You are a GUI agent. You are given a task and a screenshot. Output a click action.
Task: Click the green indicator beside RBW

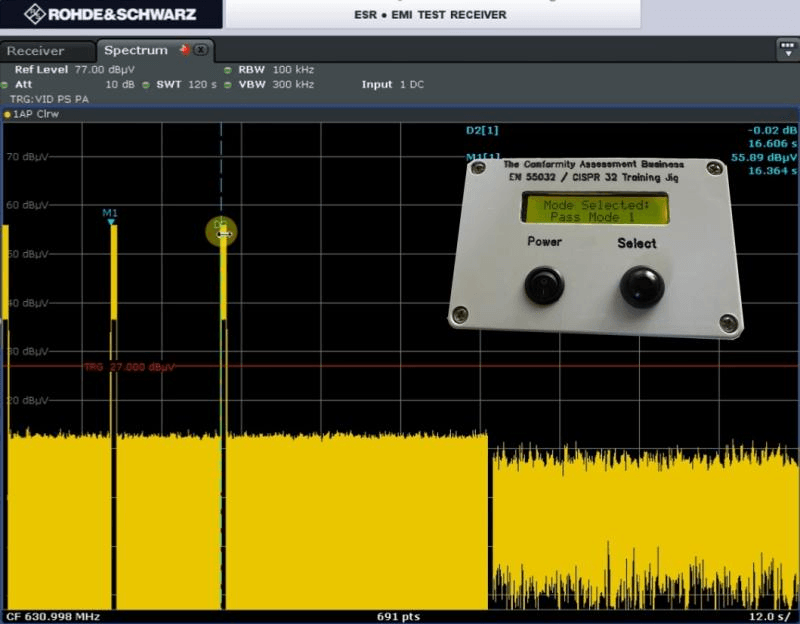228,71
